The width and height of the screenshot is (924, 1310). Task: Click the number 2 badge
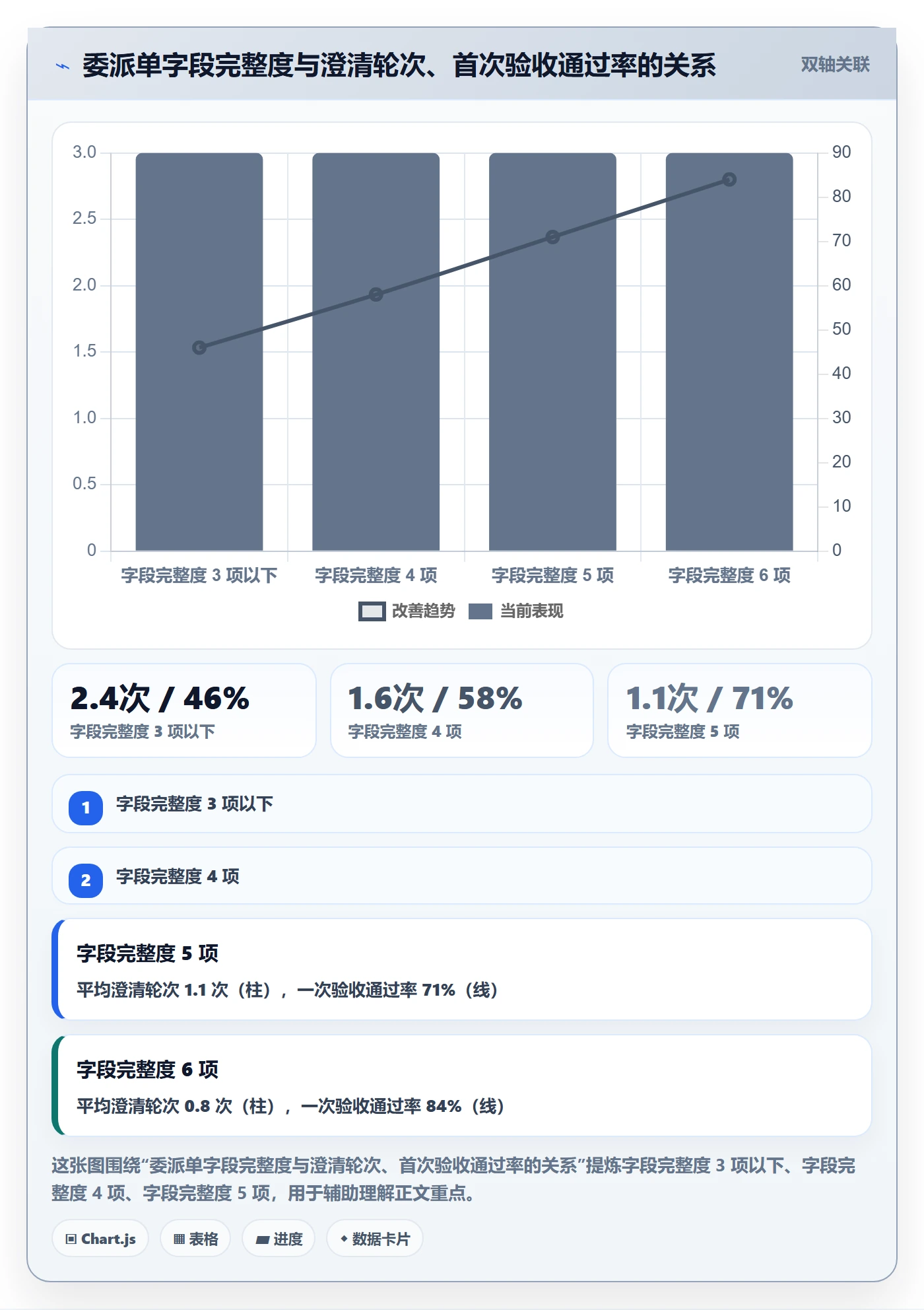pyautogui.click(x=86, y=880)
